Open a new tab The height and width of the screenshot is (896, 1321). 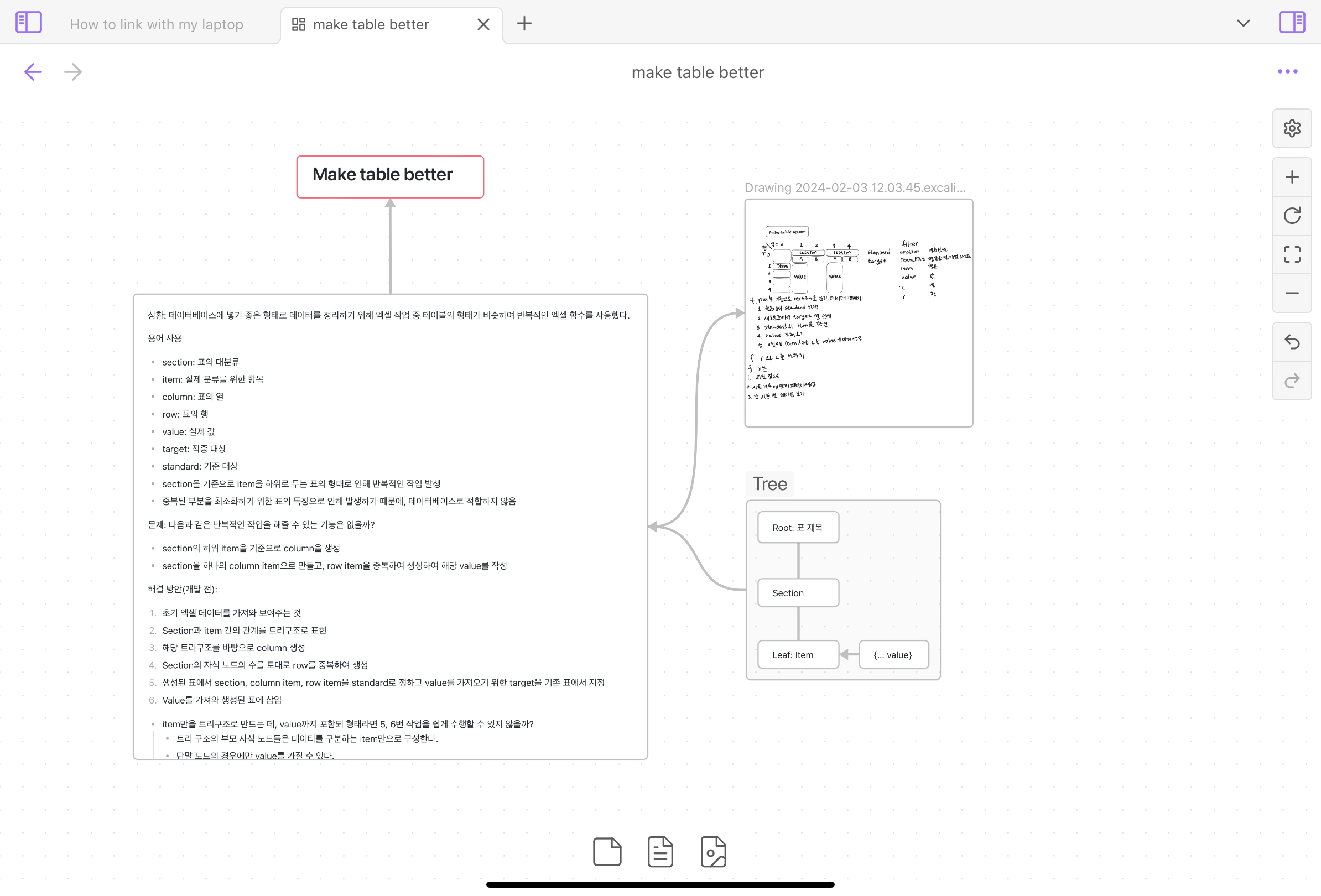point(524,23)
